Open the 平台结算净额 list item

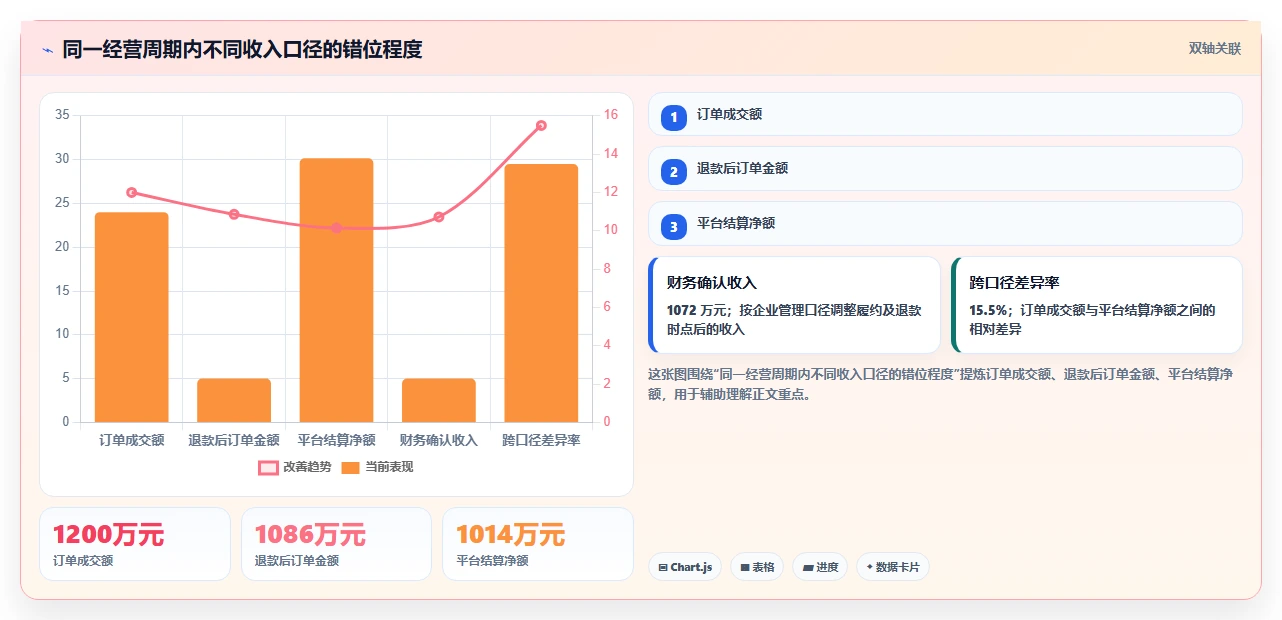(x=945, y=223)
